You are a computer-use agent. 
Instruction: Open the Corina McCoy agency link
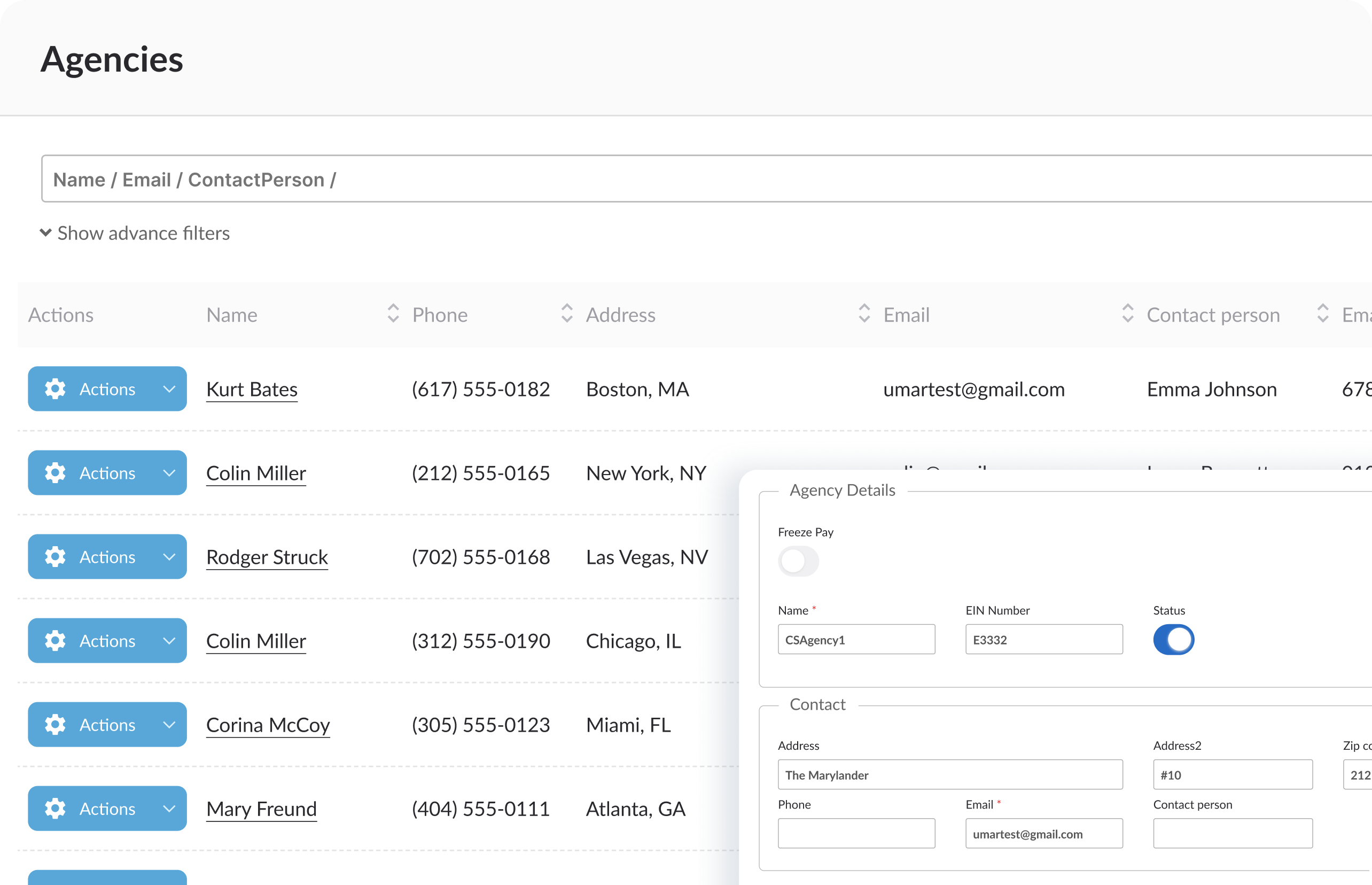pos(268,725)
